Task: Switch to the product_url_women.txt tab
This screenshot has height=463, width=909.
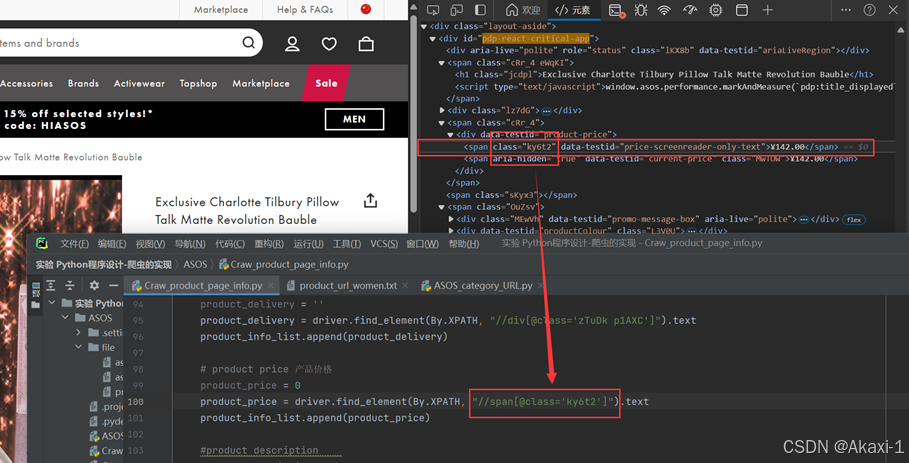Action: point(348,286)
